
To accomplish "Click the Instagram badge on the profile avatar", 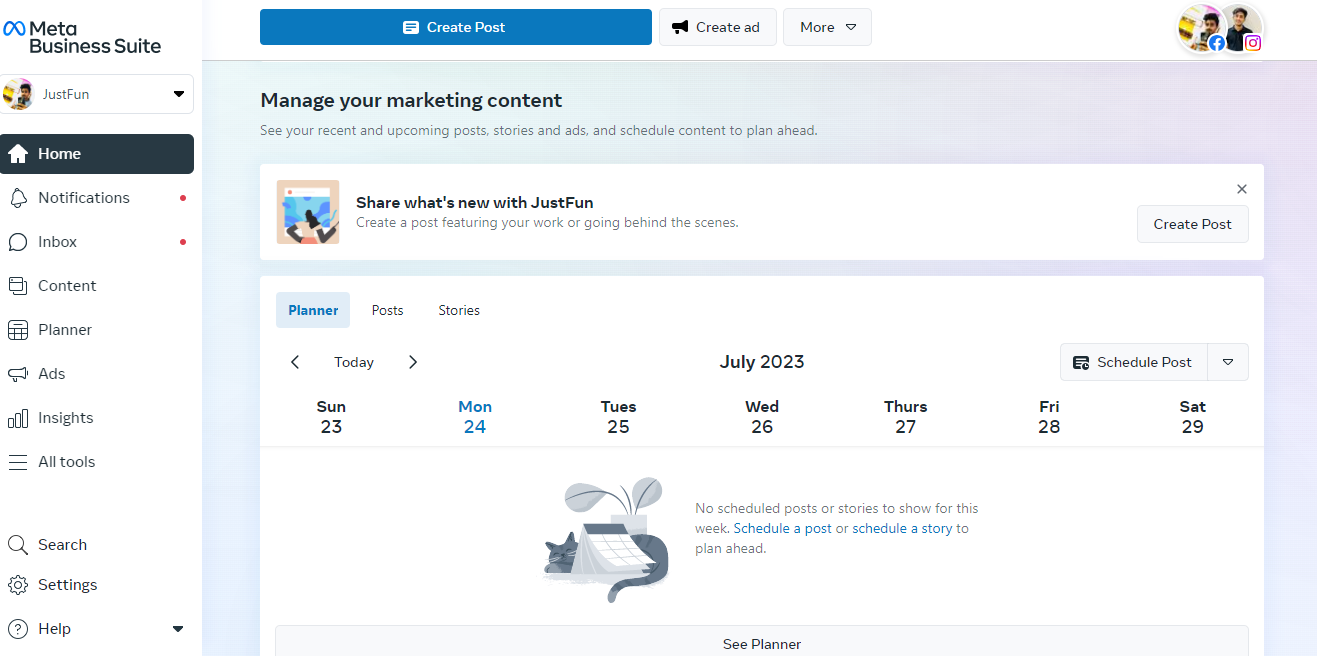I will click(1252, 43).
